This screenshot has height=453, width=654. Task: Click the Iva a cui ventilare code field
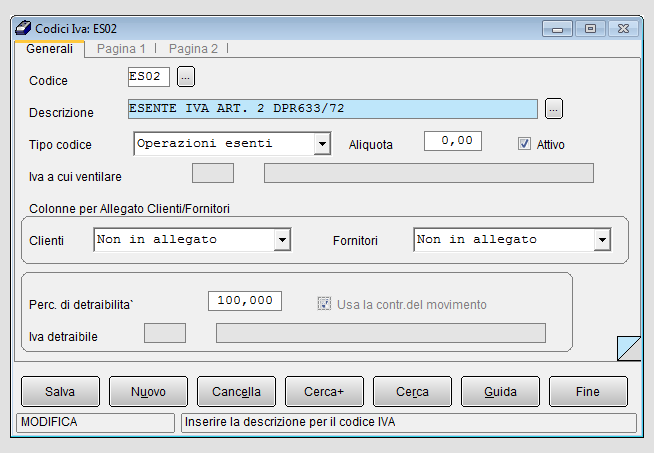[x=213, y=173]
